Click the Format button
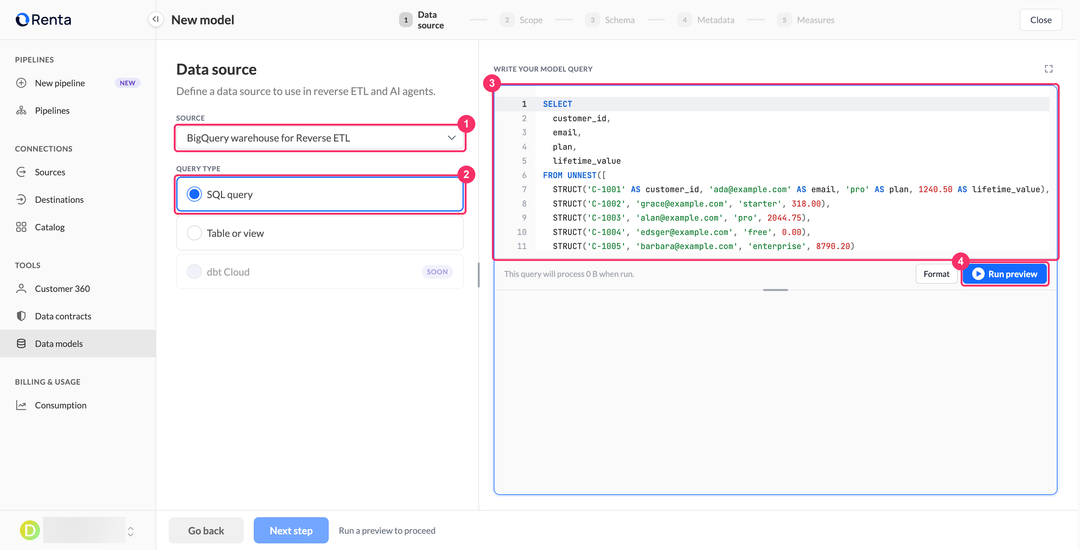Image resolution: width=1080 pixels, height=550 pixels. 936,274
